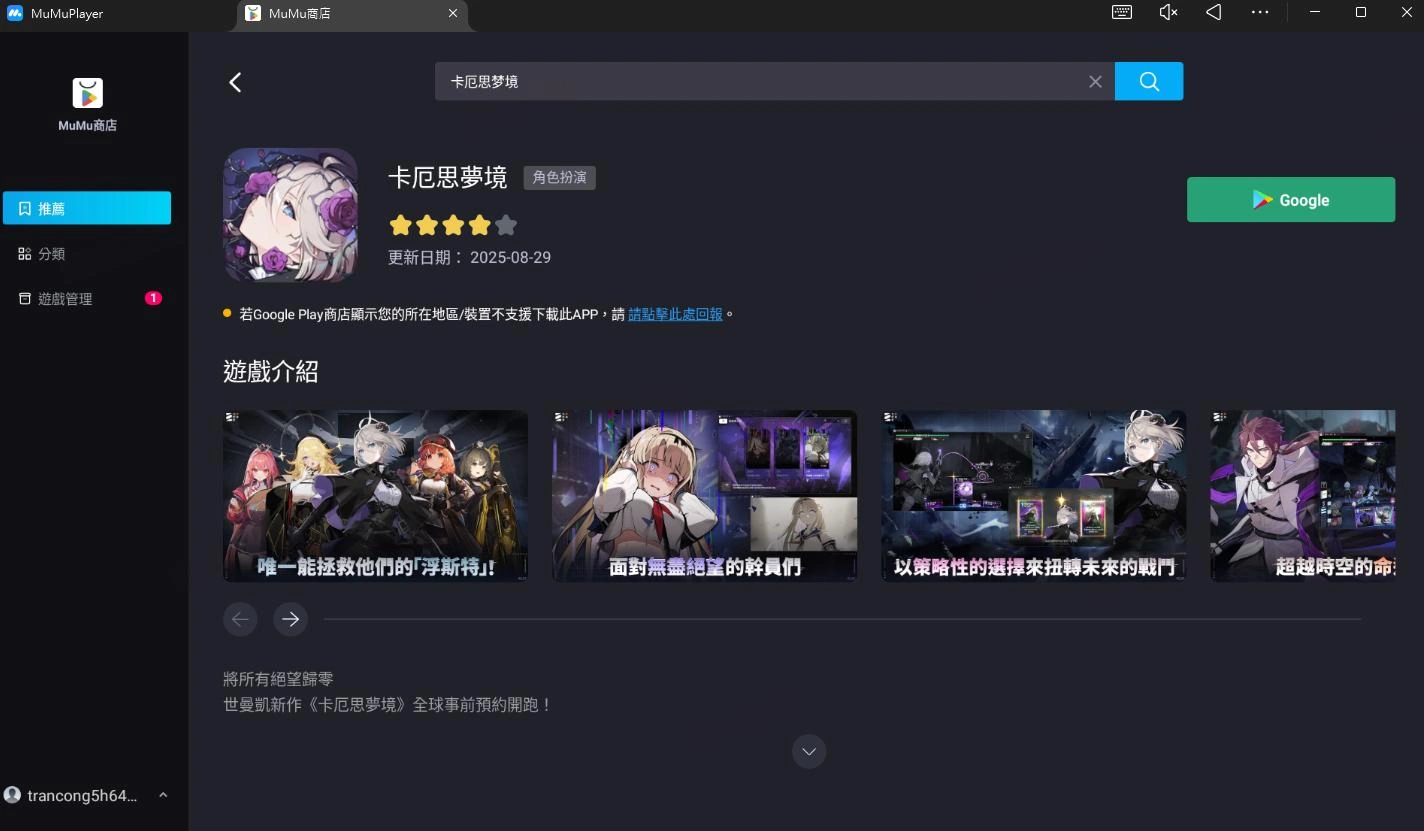The image size is (1424, 831).
Task: Open the first screenshot showing 浮斯特
Action: [x=375, y=495]
